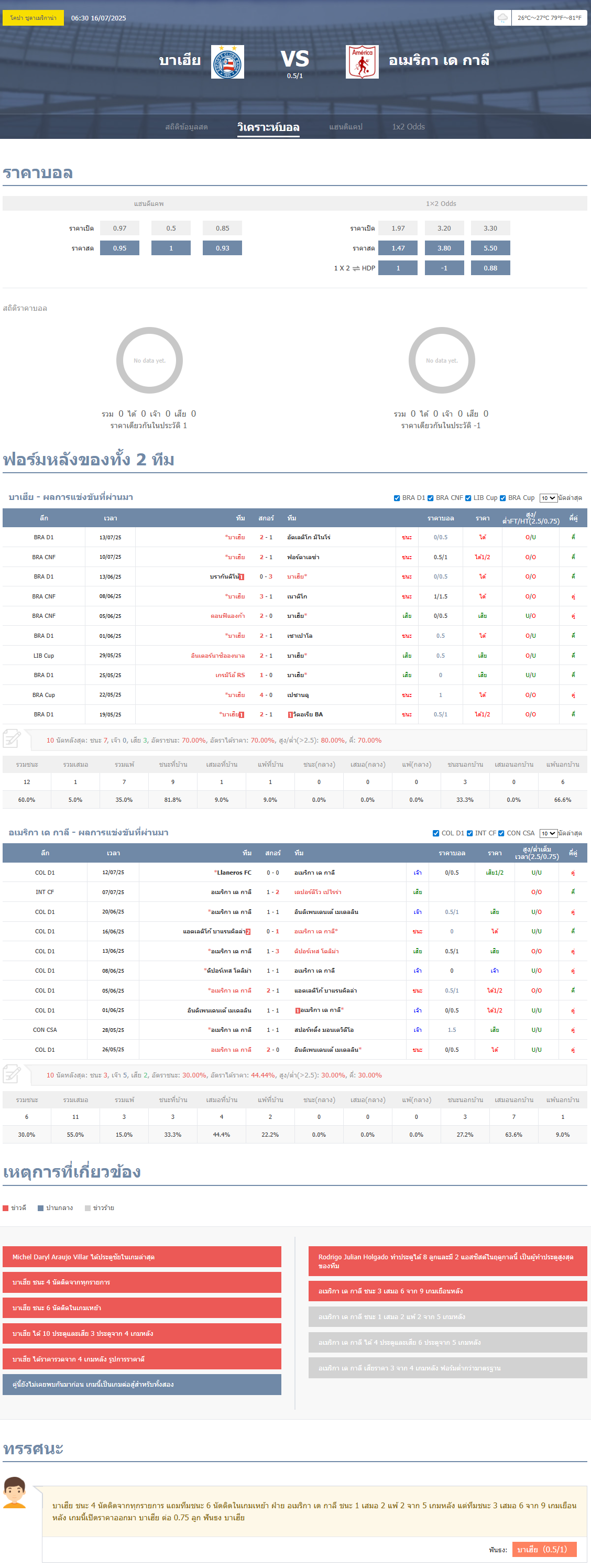This screenshot has width=591, height=1568.
Task: Toggle the CON CSA checkbox
Action: pyautogui.click(x=501, y=833)
